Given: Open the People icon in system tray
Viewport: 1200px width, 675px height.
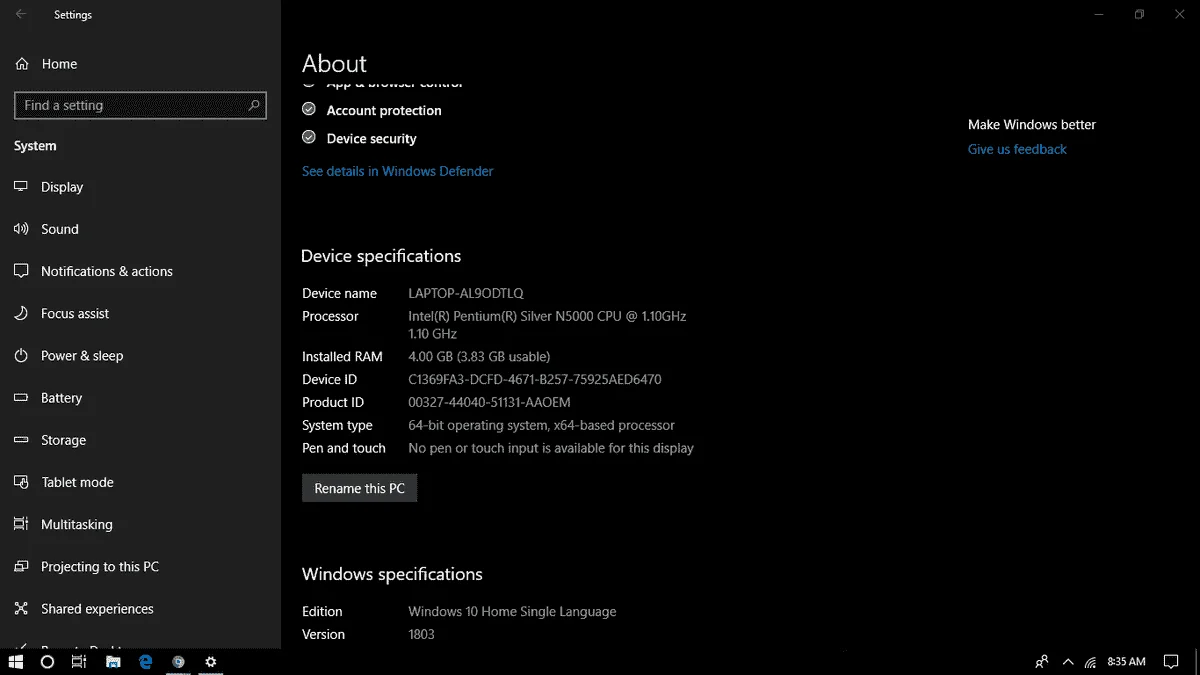Looking at the screenshot, I should [x=1042, y=662].
